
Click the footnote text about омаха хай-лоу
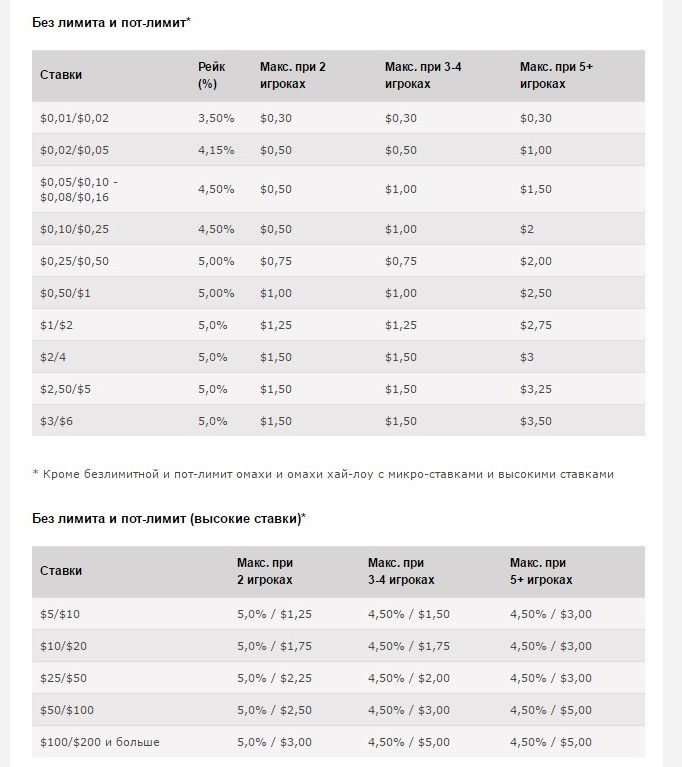[x=323, y=474]
